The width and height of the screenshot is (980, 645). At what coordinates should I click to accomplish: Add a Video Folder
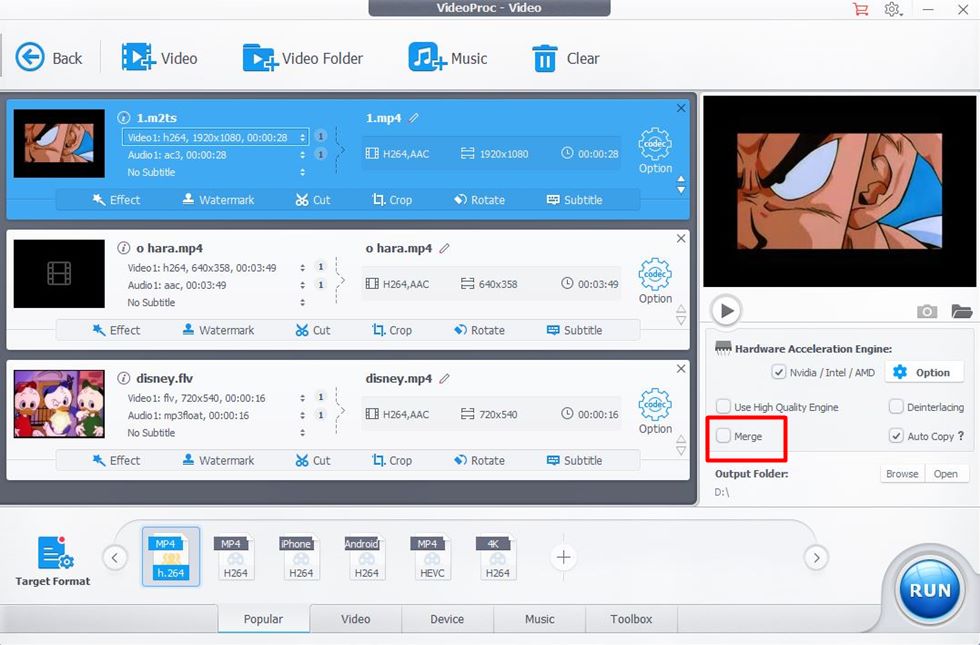(x=302, y=58)
